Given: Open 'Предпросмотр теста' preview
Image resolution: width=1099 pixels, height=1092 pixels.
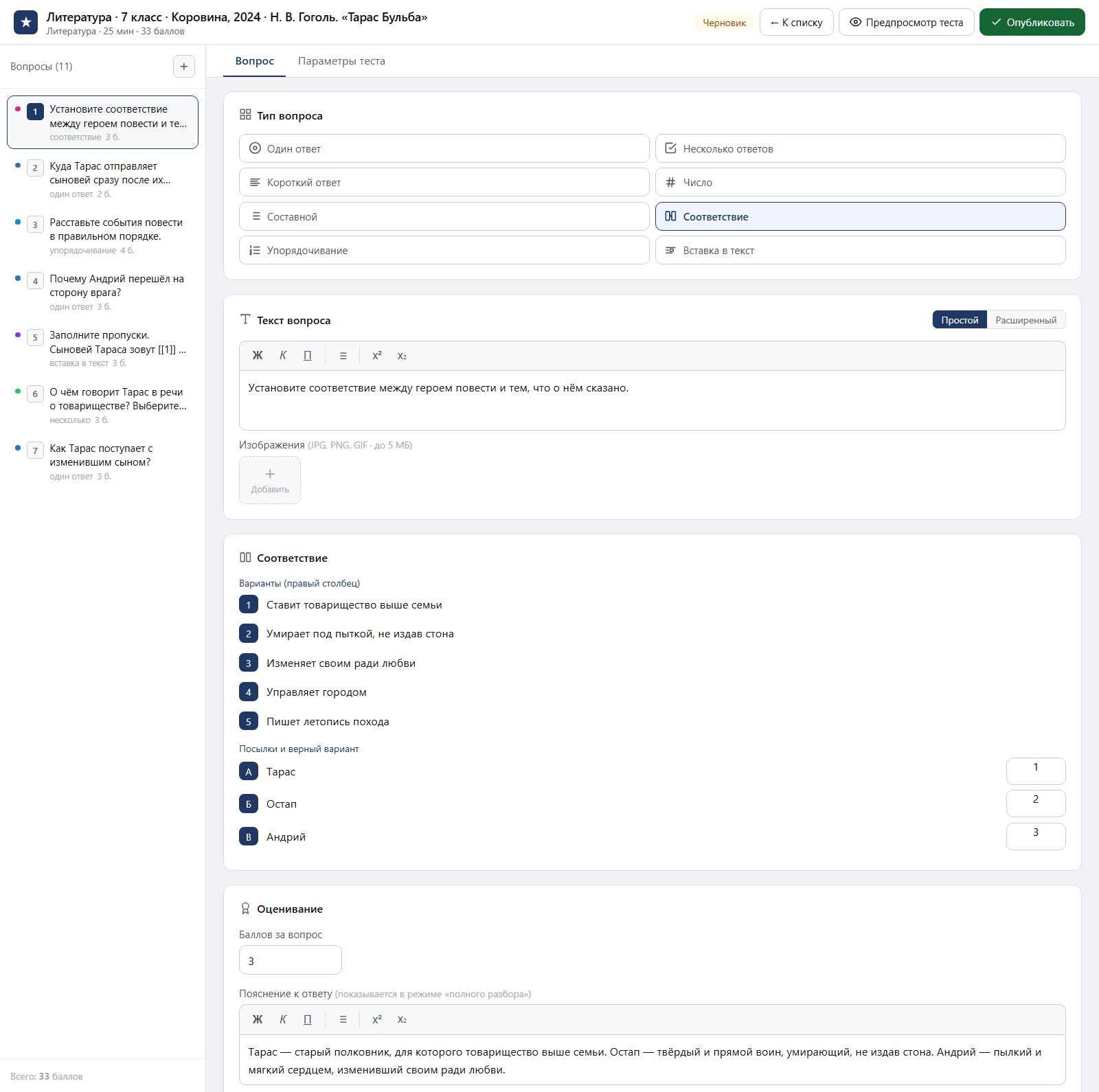Looking at the screenshot, I should coord(906,22).
